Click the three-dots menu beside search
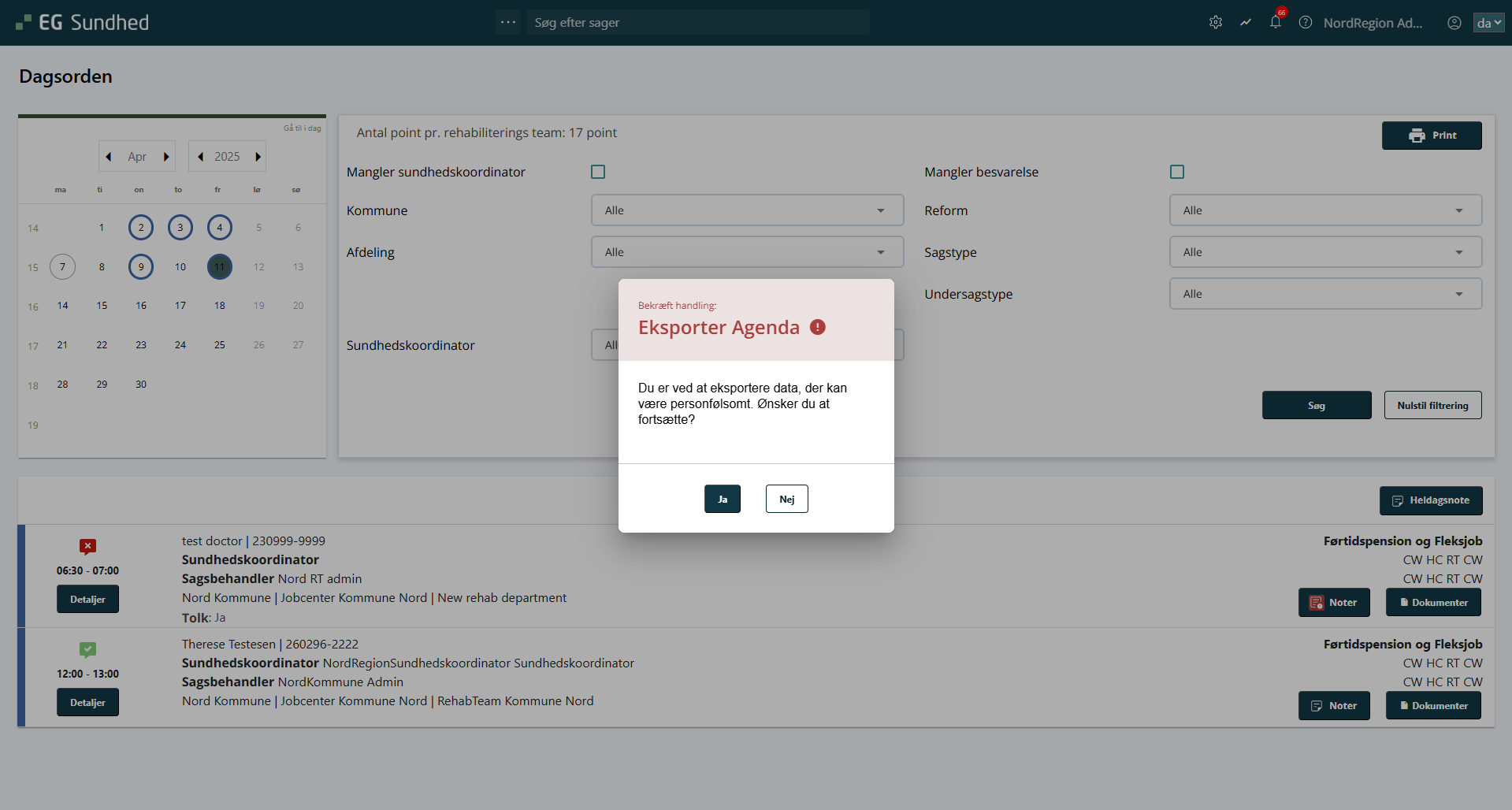 pyautogui.click(x=508, y=23)
